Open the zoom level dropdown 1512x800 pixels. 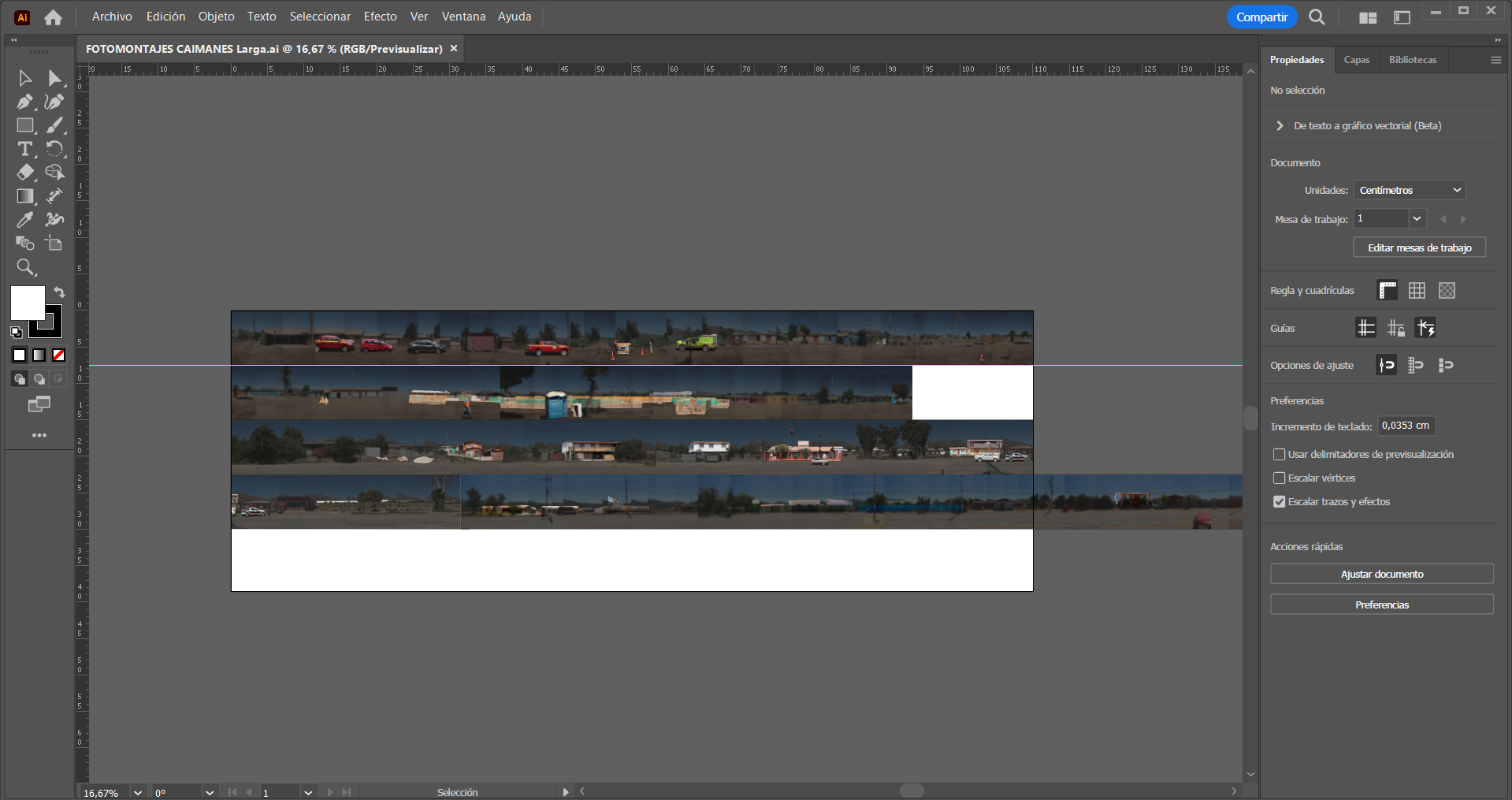138,792
